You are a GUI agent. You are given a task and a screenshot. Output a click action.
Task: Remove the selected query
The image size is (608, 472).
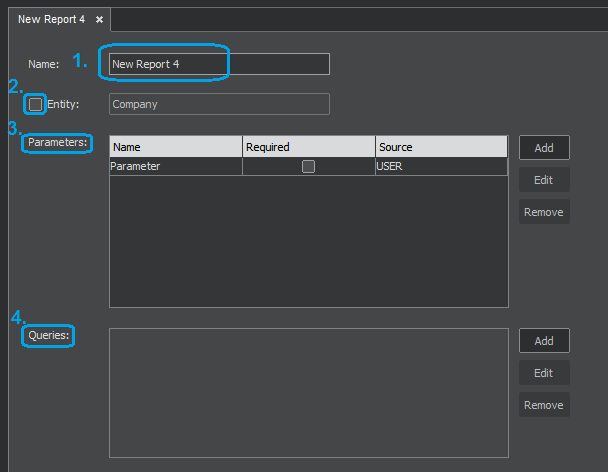pos(544,405)
